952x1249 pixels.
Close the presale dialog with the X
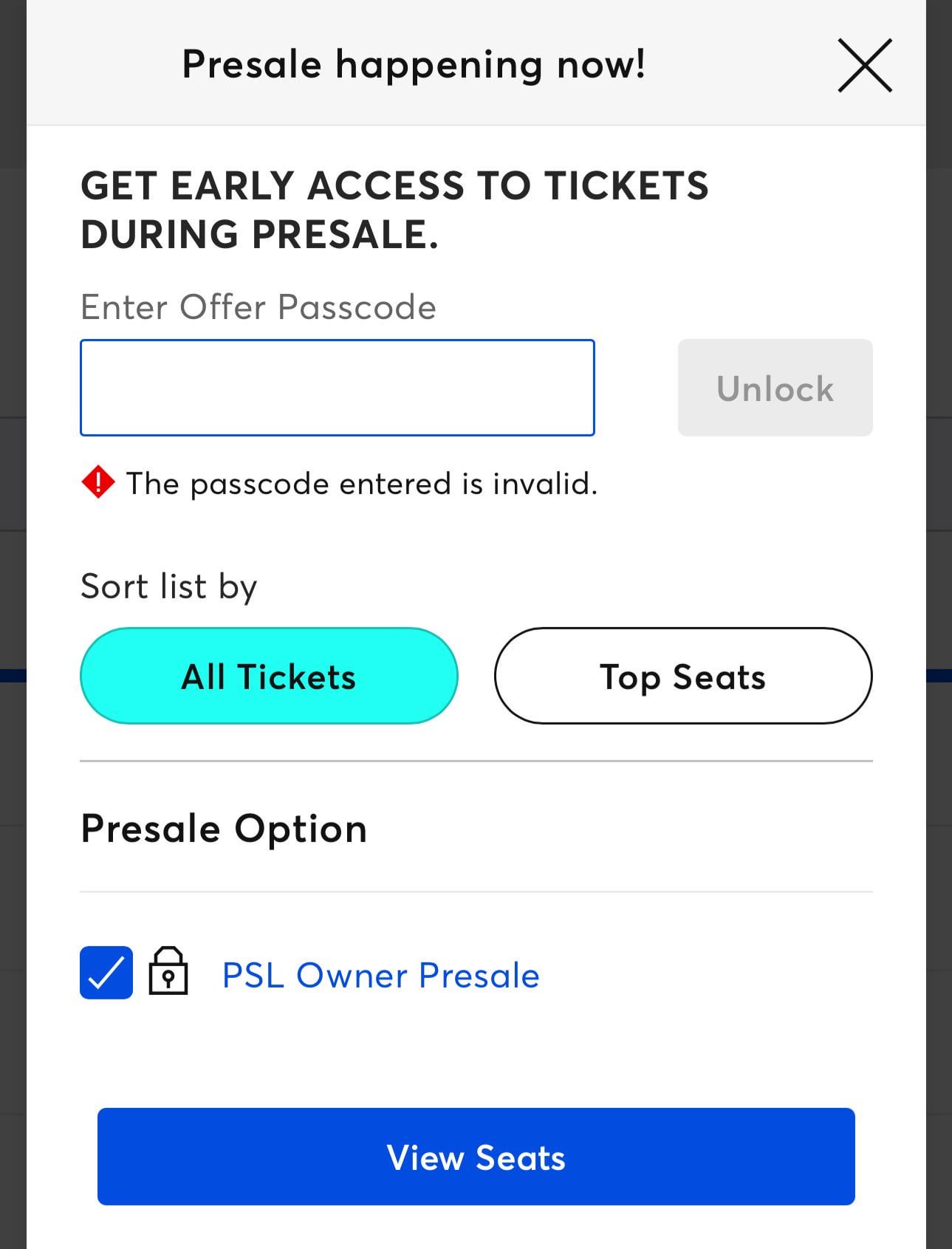pos(864,66)
